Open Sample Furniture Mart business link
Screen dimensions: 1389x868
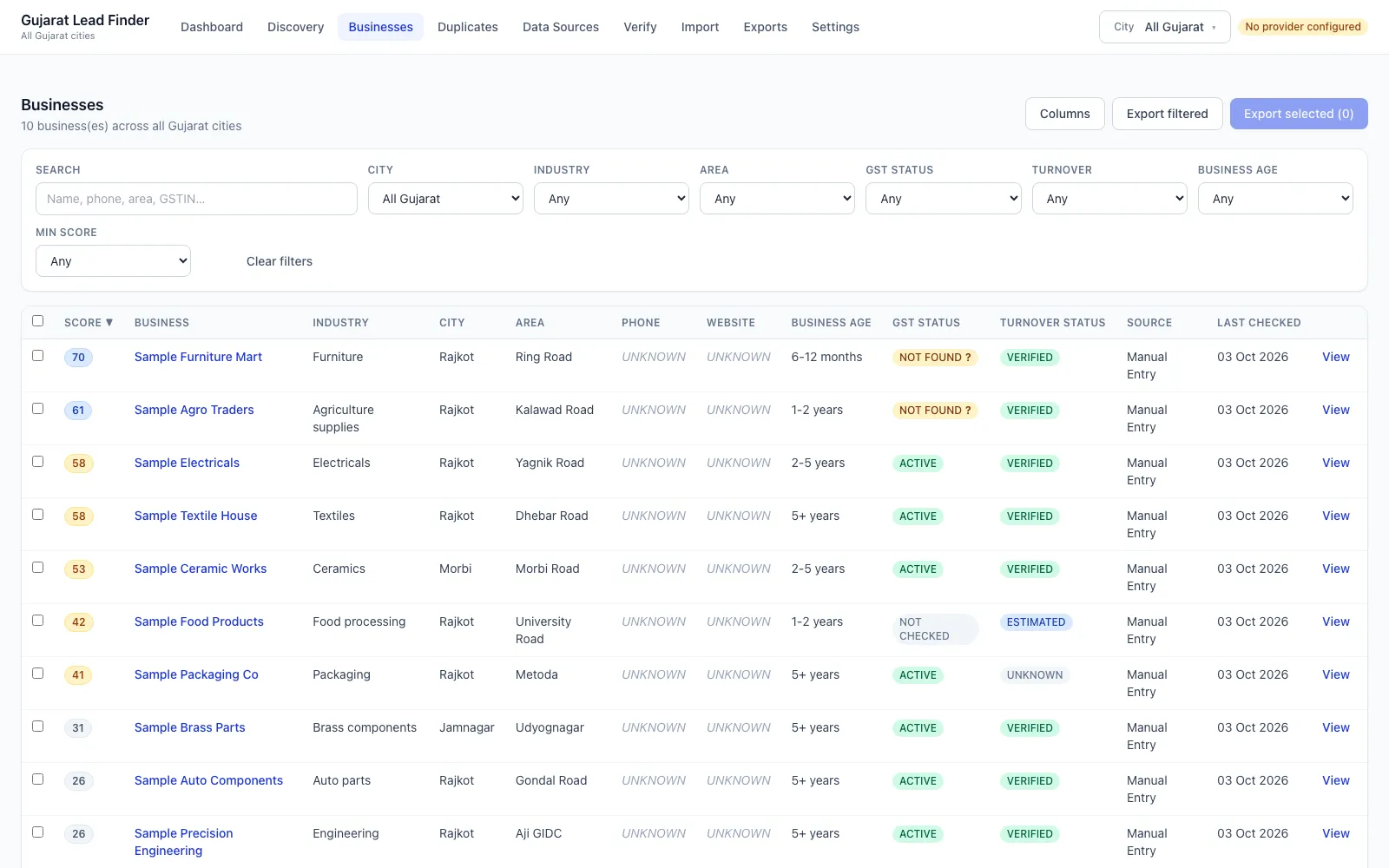198,357
